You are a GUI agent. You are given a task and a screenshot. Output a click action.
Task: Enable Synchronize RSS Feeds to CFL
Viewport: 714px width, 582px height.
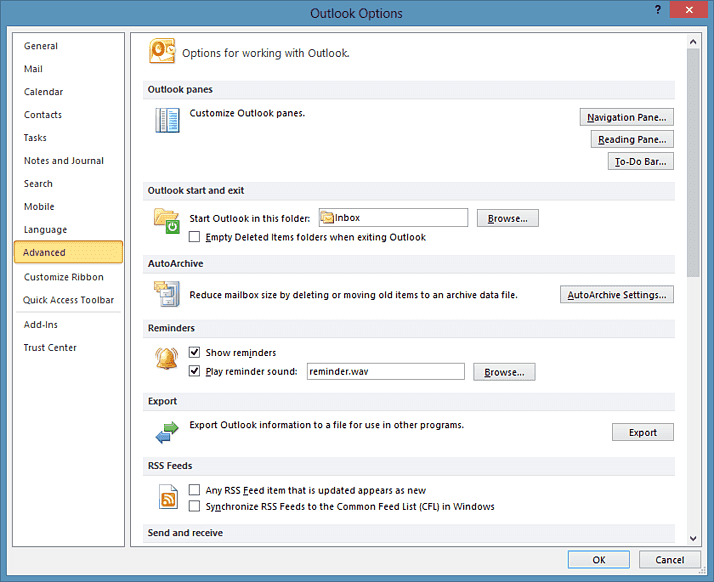pos(194,506)
